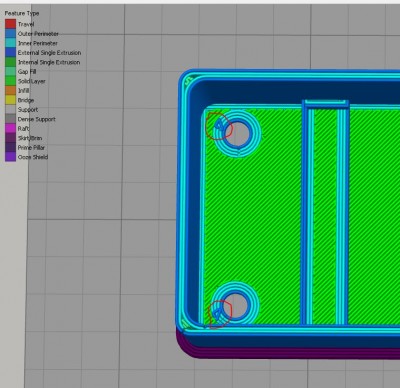Click the "Internal Single Extrusion" label
The height and width of the screenshot is (388, 400).
coord(49,62)
